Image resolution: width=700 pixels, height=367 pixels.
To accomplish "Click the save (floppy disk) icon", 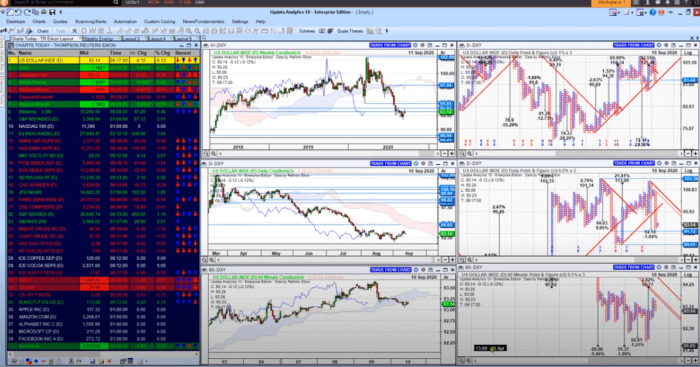I will coord(52,12).
